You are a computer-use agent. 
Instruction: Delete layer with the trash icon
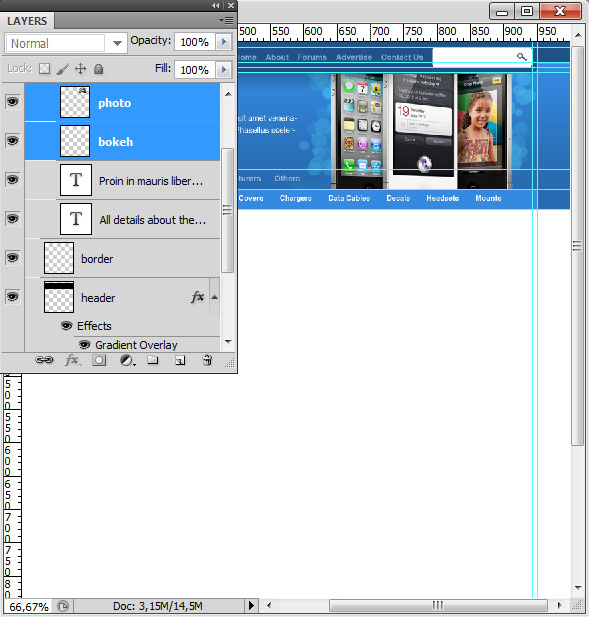pyautogui.click(x=207, y=360)
